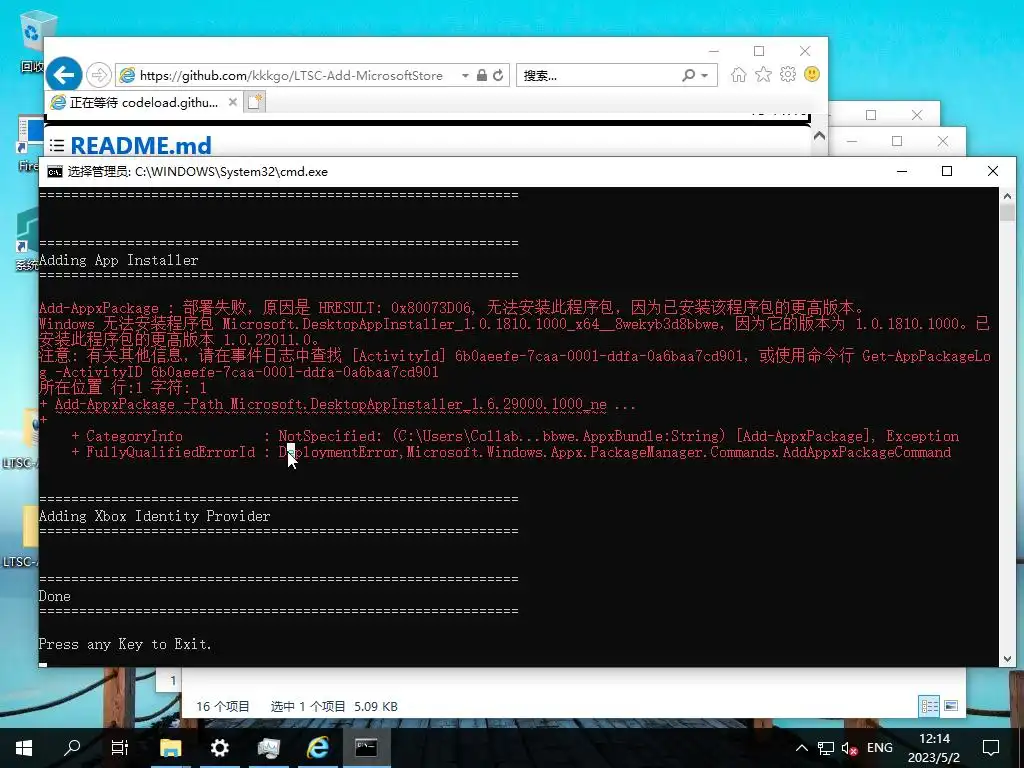Open taskbar search magnifier
Image resolution: width=1024 pixels, height=768 pixels.
coord(72,748)
